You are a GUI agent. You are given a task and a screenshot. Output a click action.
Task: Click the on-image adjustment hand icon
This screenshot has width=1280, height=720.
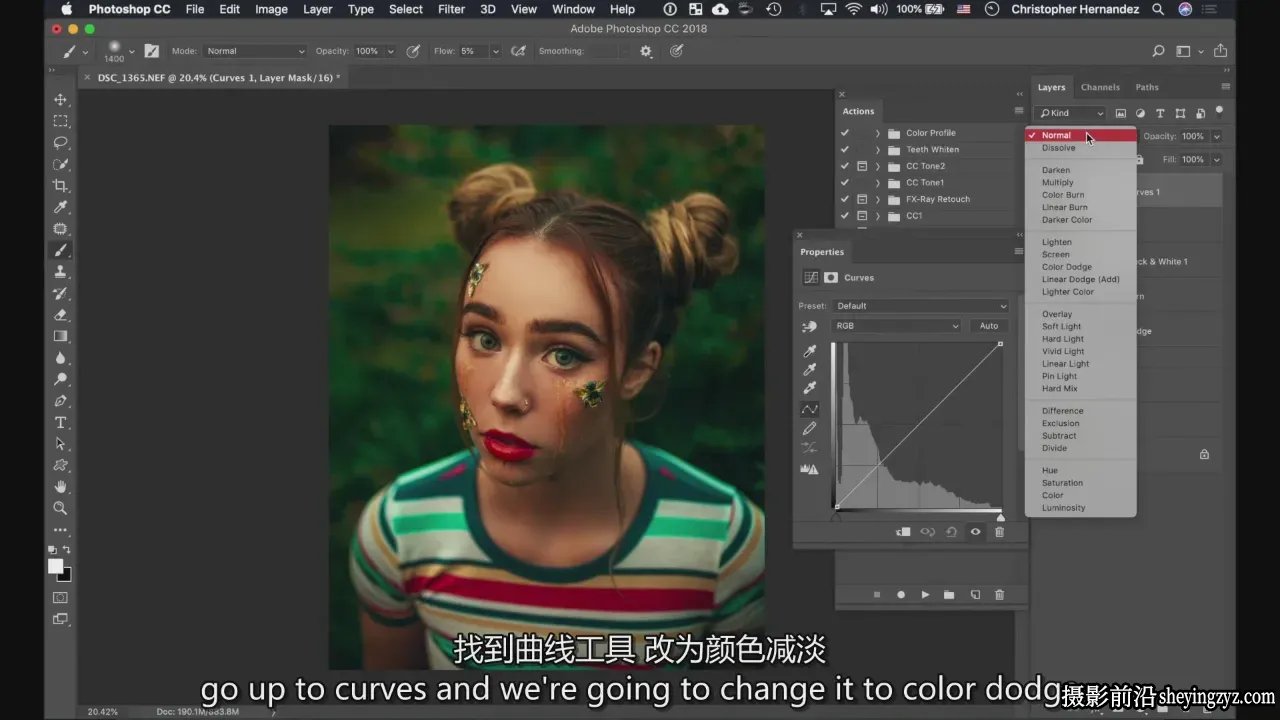[809, 327]
